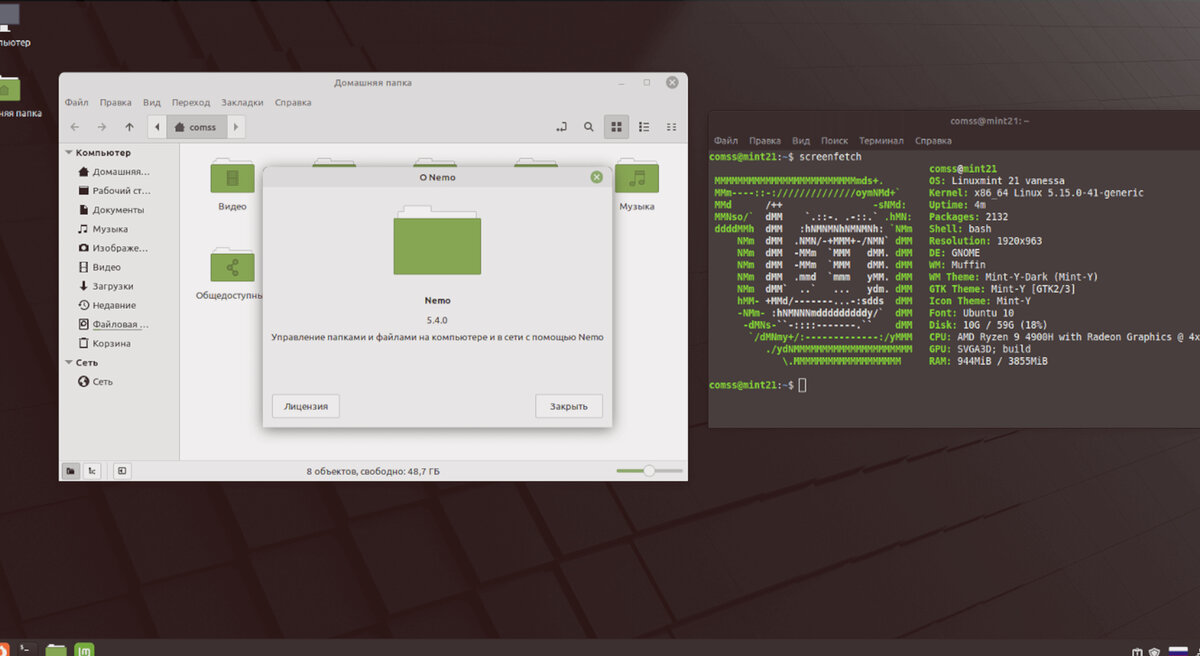Open the Вид menu in the terminal window
The width and height of the screenshot is (1200, 656).
tap(801, 141)
